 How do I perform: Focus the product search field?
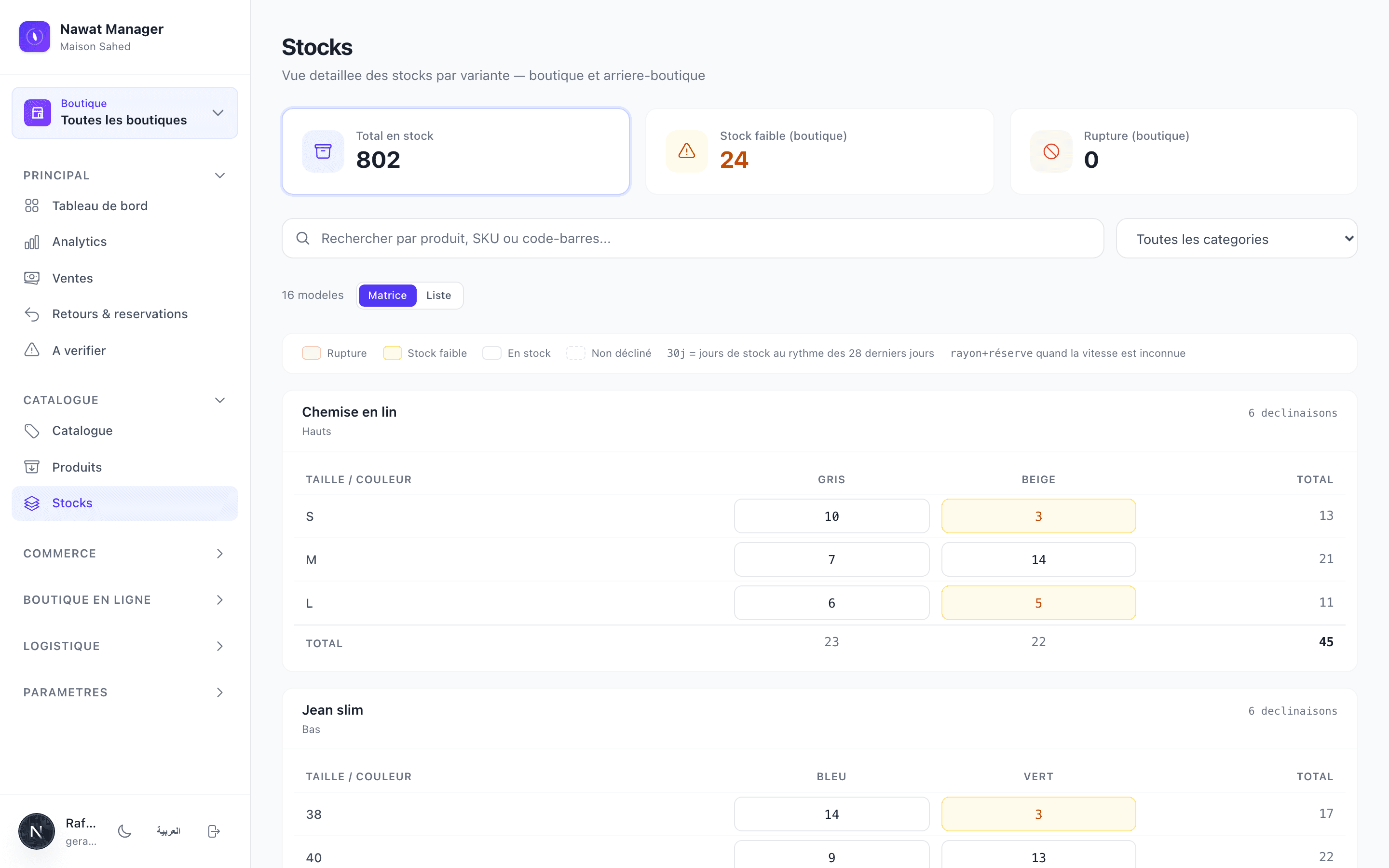[x=693, y=238]
